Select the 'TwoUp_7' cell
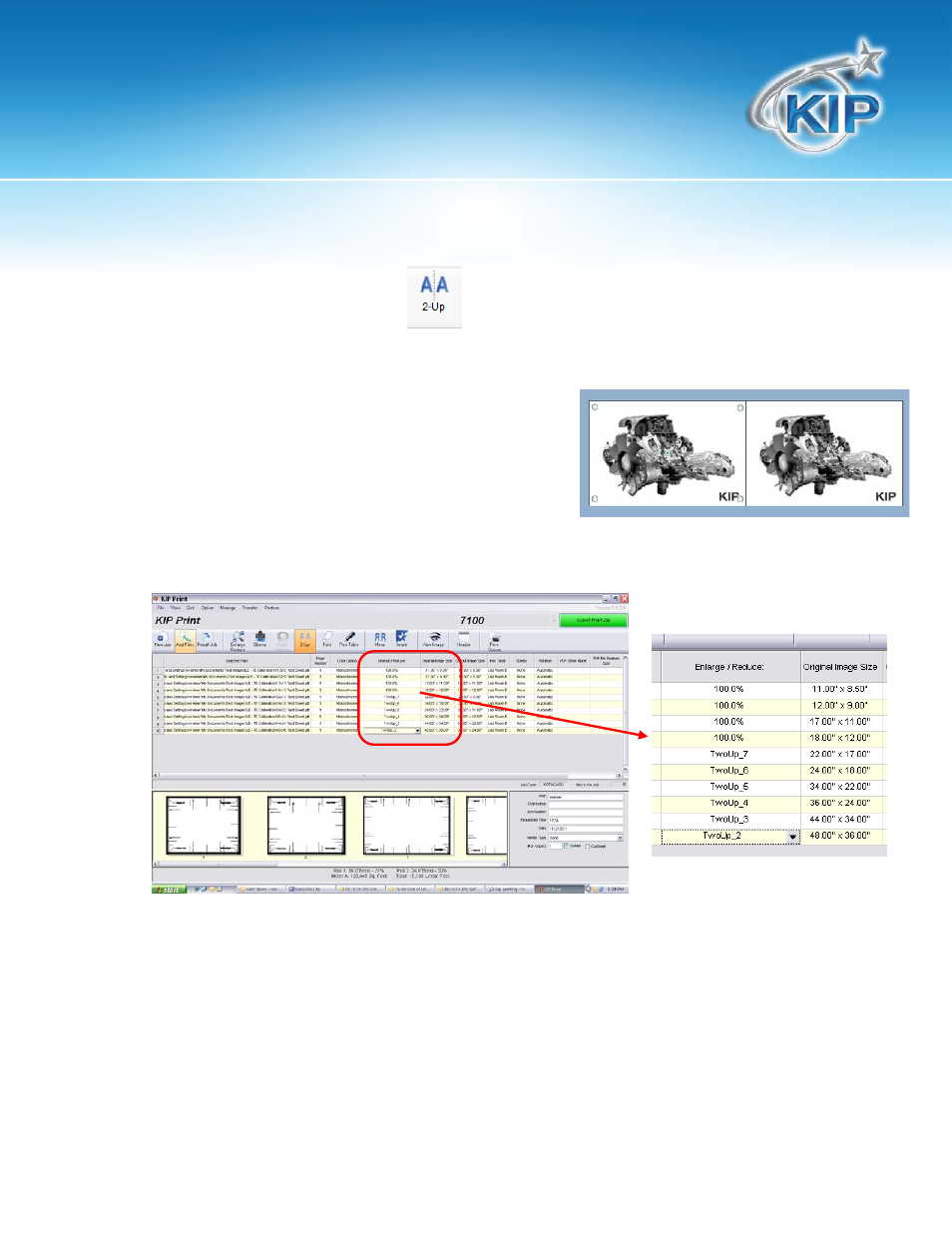The image size is (952, 1233). (729, 755)
